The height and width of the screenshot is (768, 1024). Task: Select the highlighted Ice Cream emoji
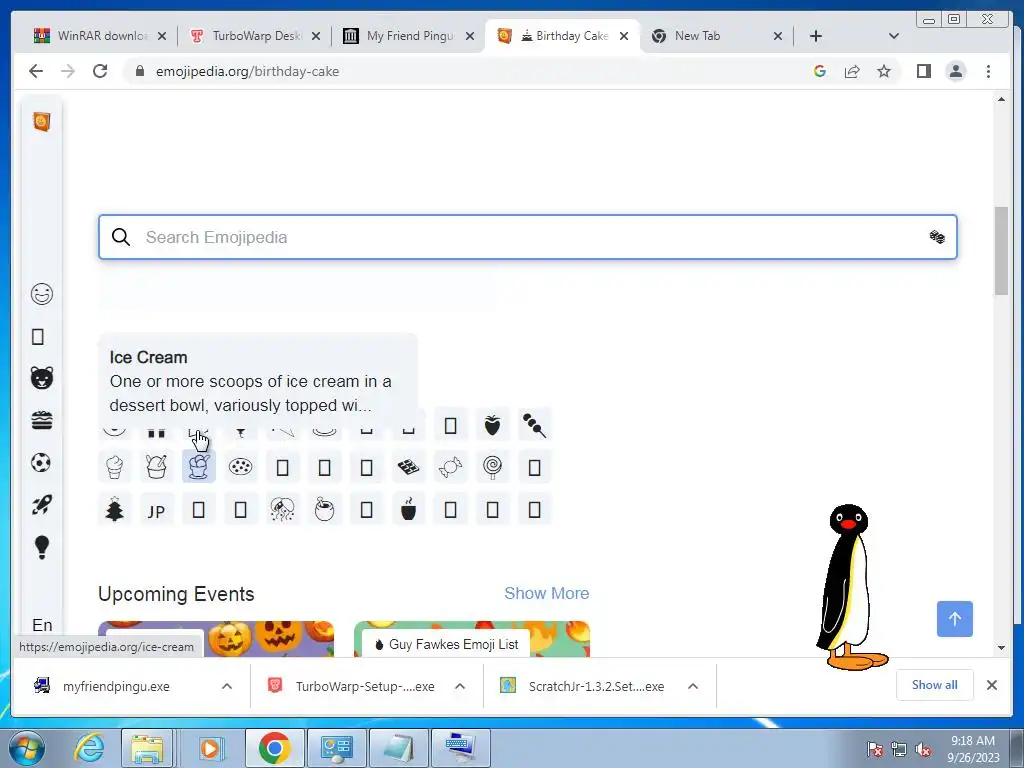[x=199, y=467]
